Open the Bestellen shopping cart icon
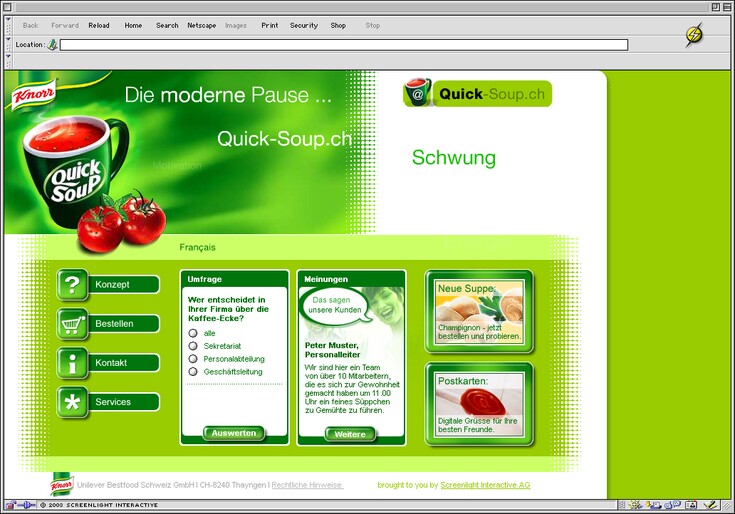The image size is (735, 514). 72,324
